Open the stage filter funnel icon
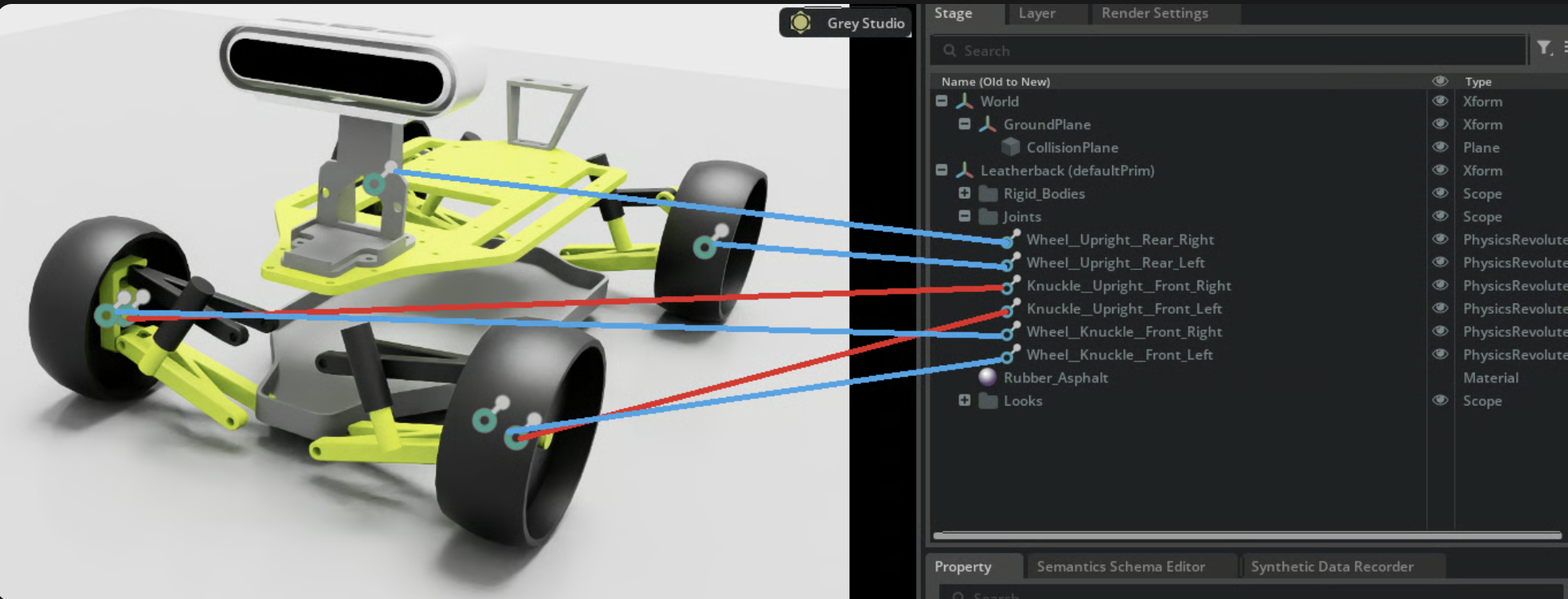The image size is (1568, 599). [1544, 49]
